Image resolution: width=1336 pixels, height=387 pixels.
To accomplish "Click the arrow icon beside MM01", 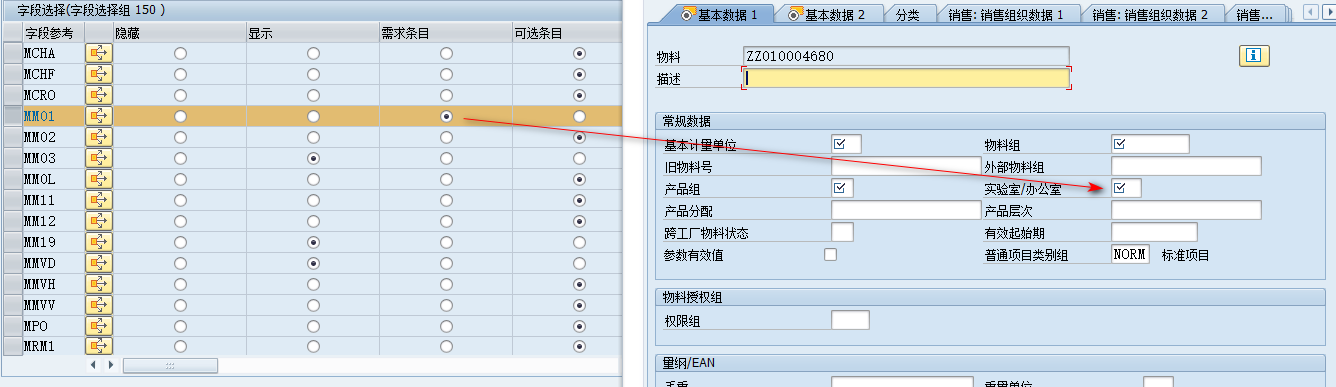I will coord(99,116).
